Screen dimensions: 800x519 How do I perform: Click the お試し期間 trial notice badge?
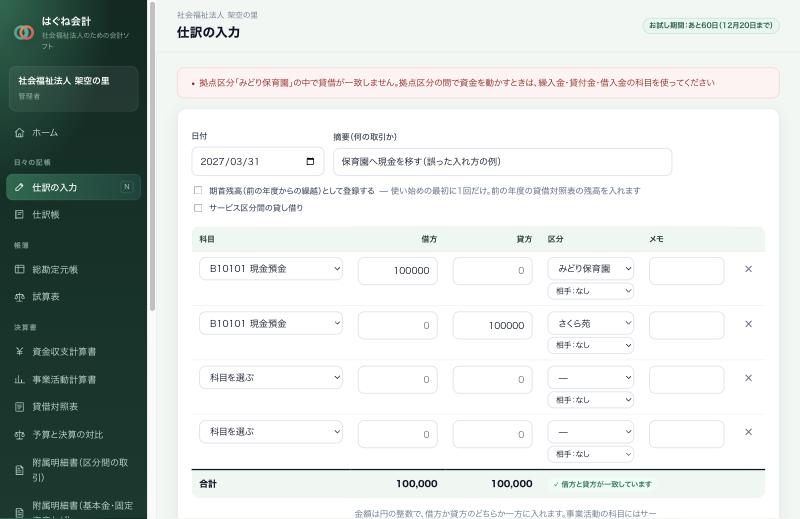pyautogui.click(x=711, y=25)
